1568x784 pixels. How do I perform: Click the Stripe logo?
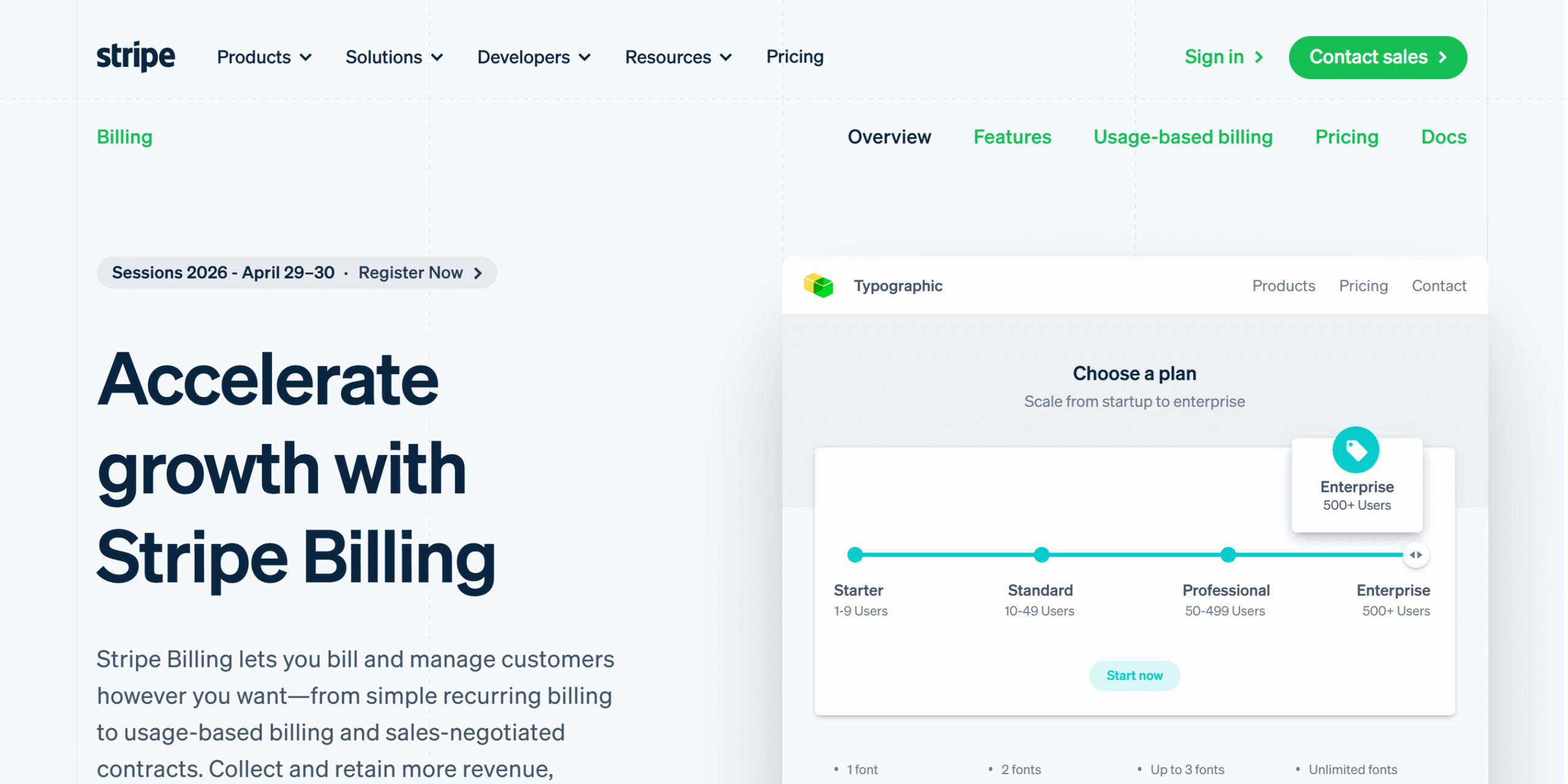pyautogui.click(x=135, y=57)
